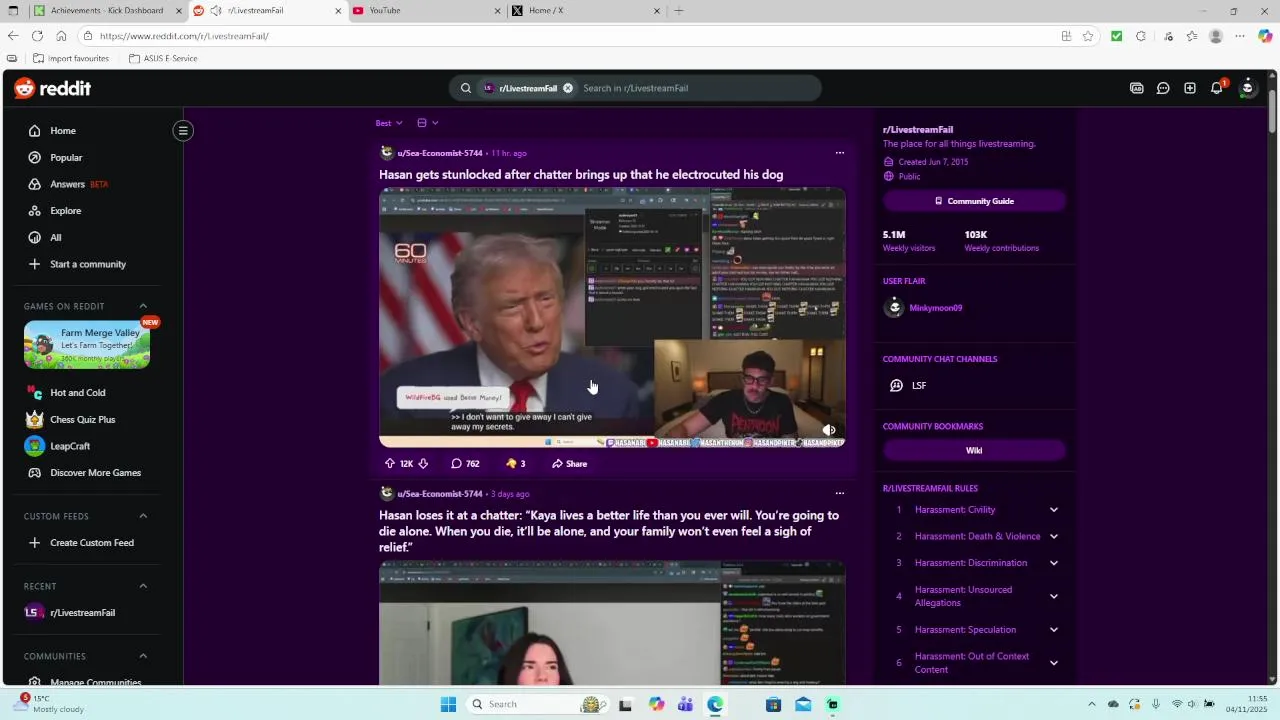Open the Reddit chat icon
Screen dimensions: 1280x720
[1163, 88]
